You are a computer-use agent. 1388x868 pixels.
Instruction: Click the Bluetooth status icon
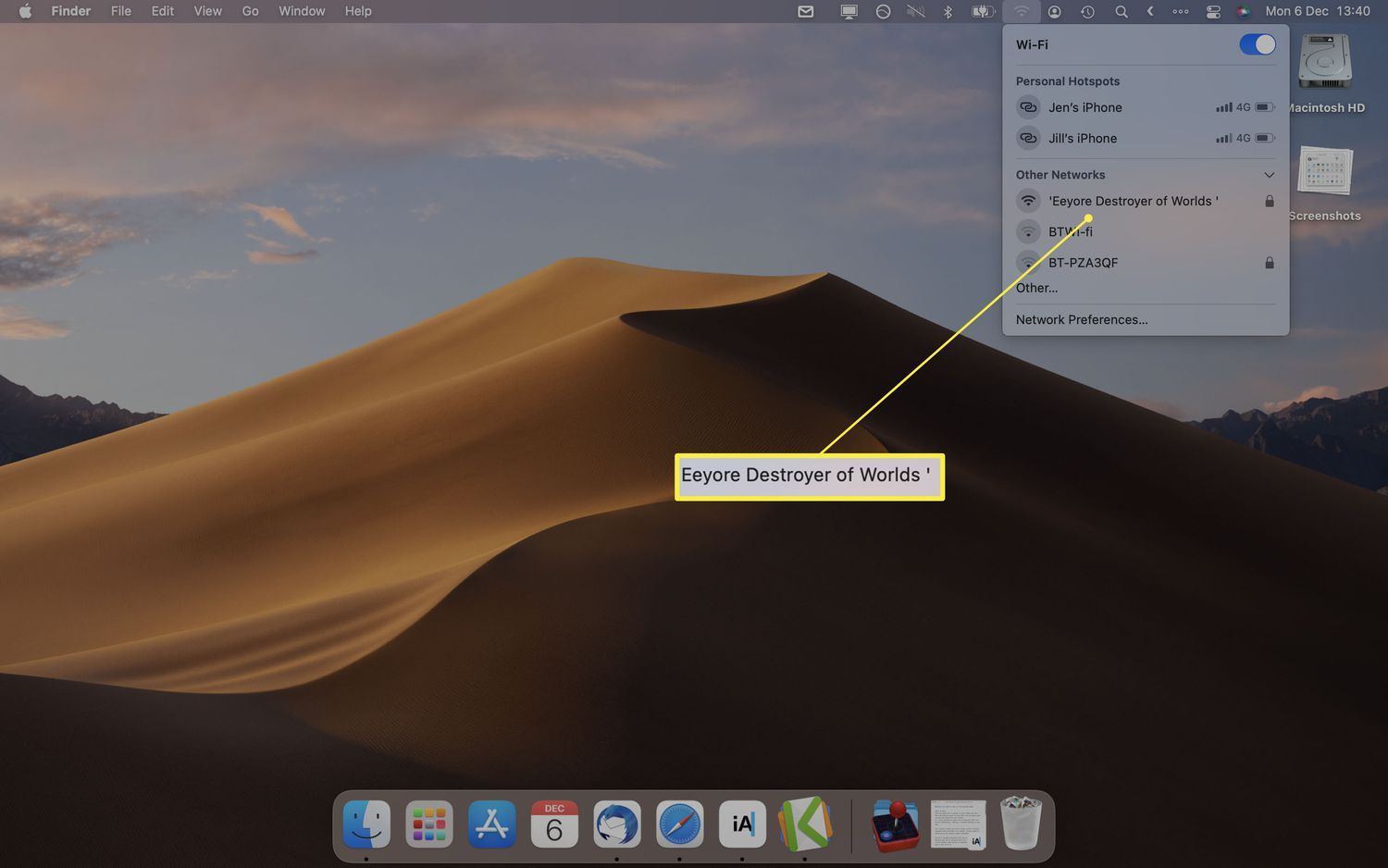pyautogui.click(x=948, y=11)
